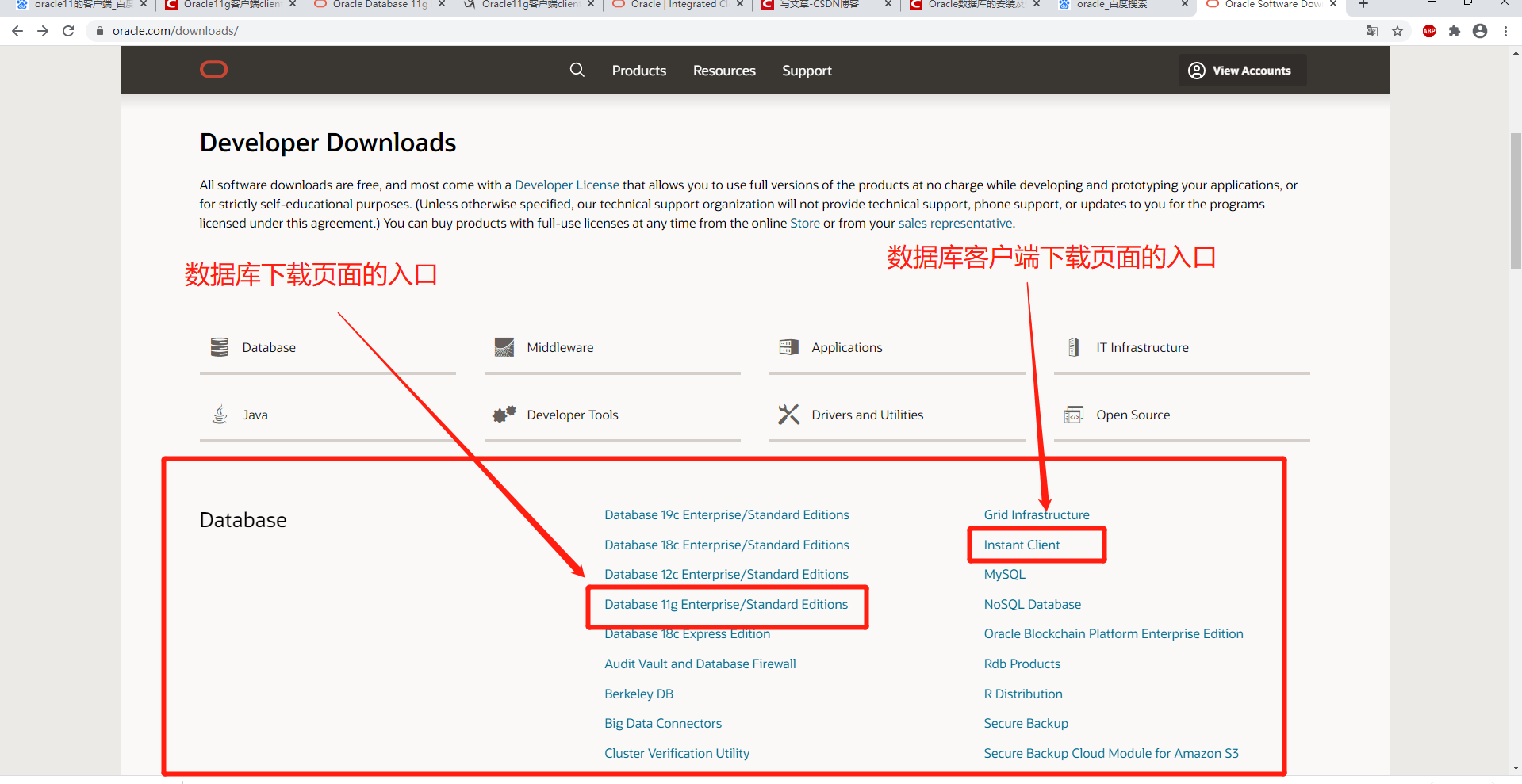The width and height of the screenshot is (1522, 784).
Task: Open the NoSQL Database link
Action: (x=1032, y=604)
